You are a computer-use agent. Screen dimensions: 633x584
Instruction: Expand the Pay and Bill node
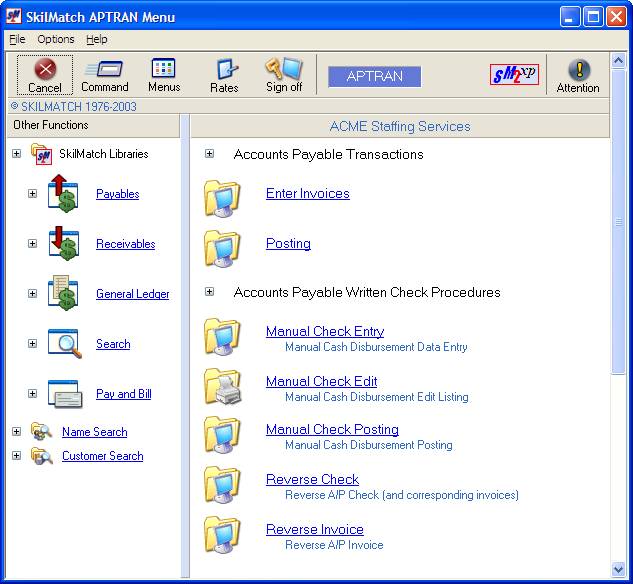(32, 394)
